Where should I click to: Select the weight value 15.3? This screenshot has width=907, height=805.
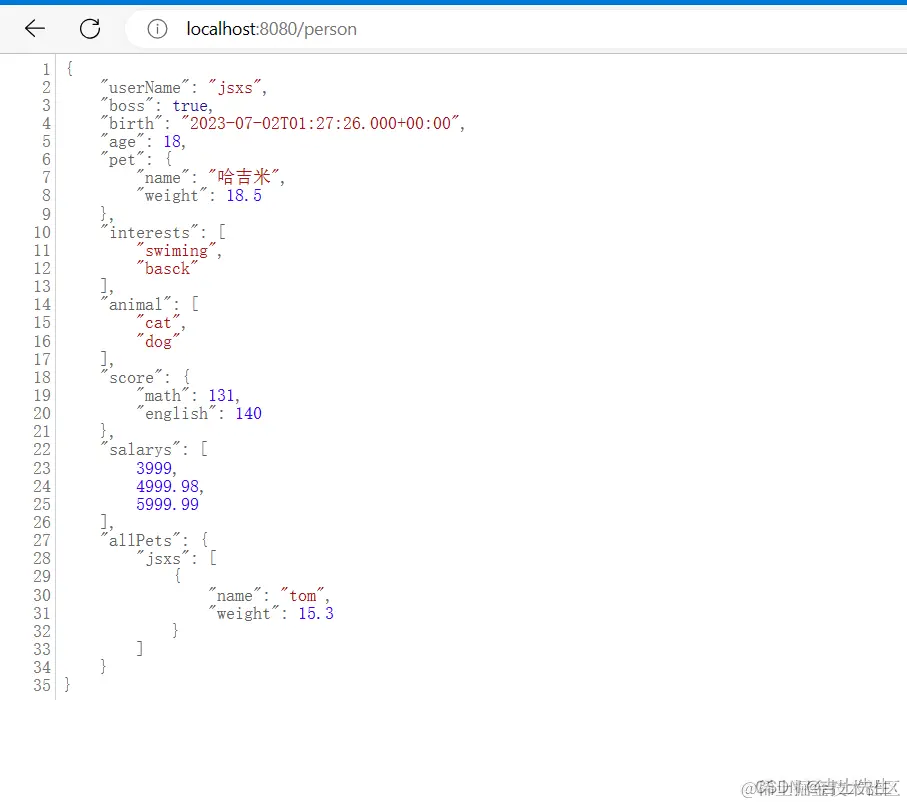pos(316,614)
